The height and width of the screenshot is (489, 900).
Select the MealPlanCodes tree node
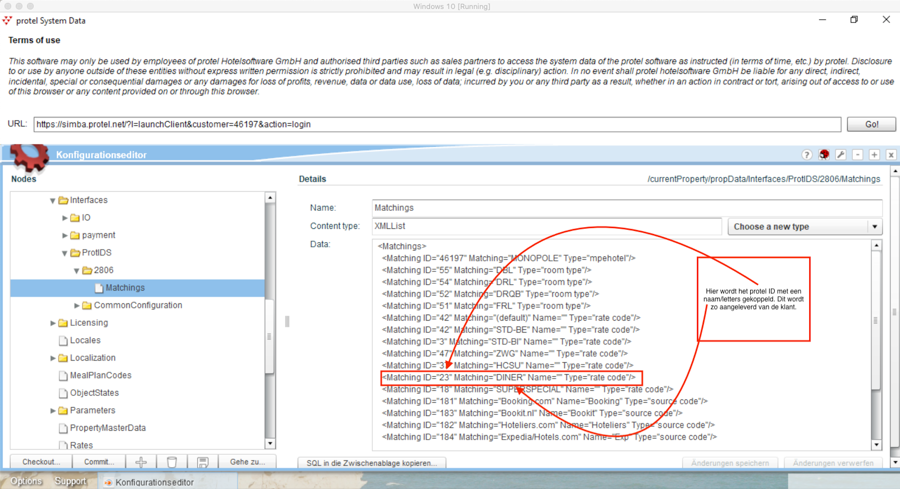[x=100, y=375]
